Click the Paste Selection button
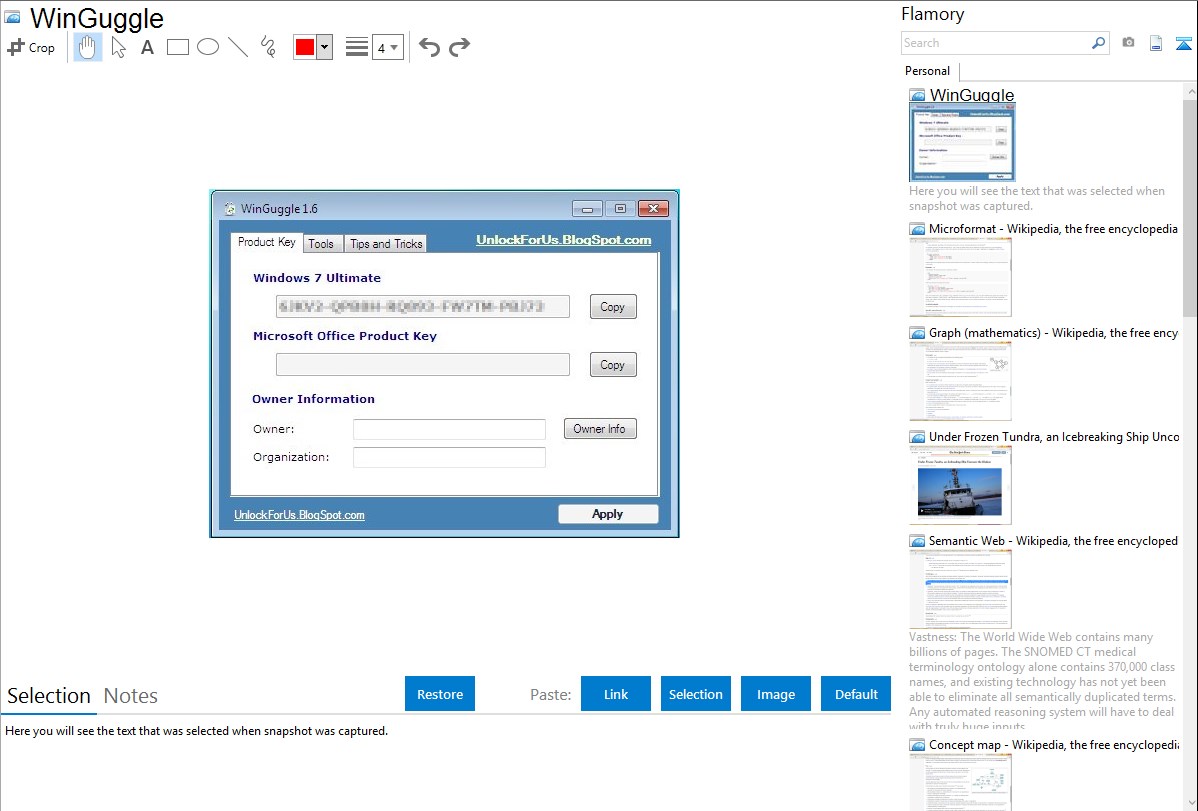This screenshot has height=811, width=1198. pyautogui.click(x=696, y=694)
